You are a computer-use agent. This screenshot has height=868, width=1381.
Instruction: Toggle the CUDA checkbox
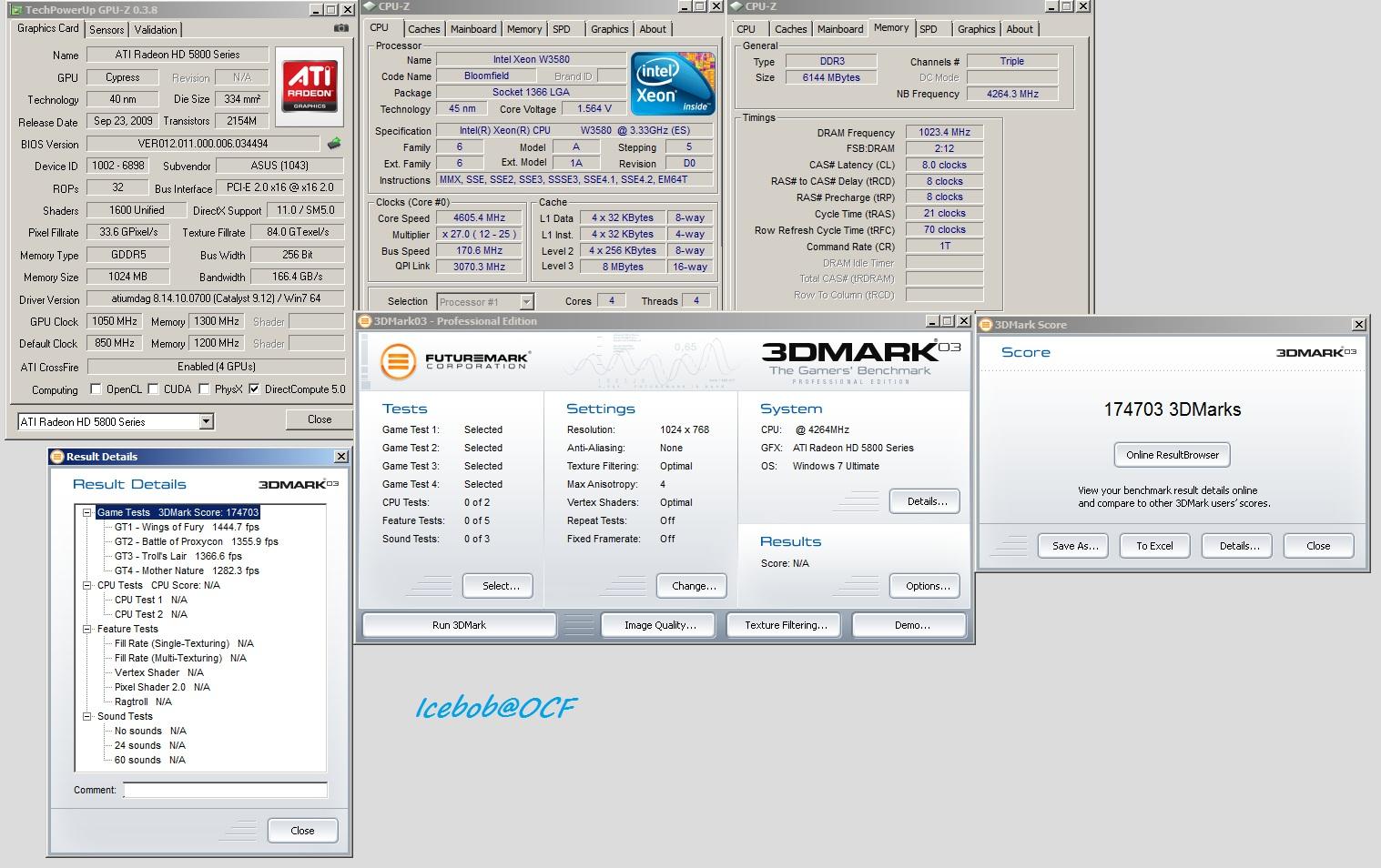click(153, 389)
